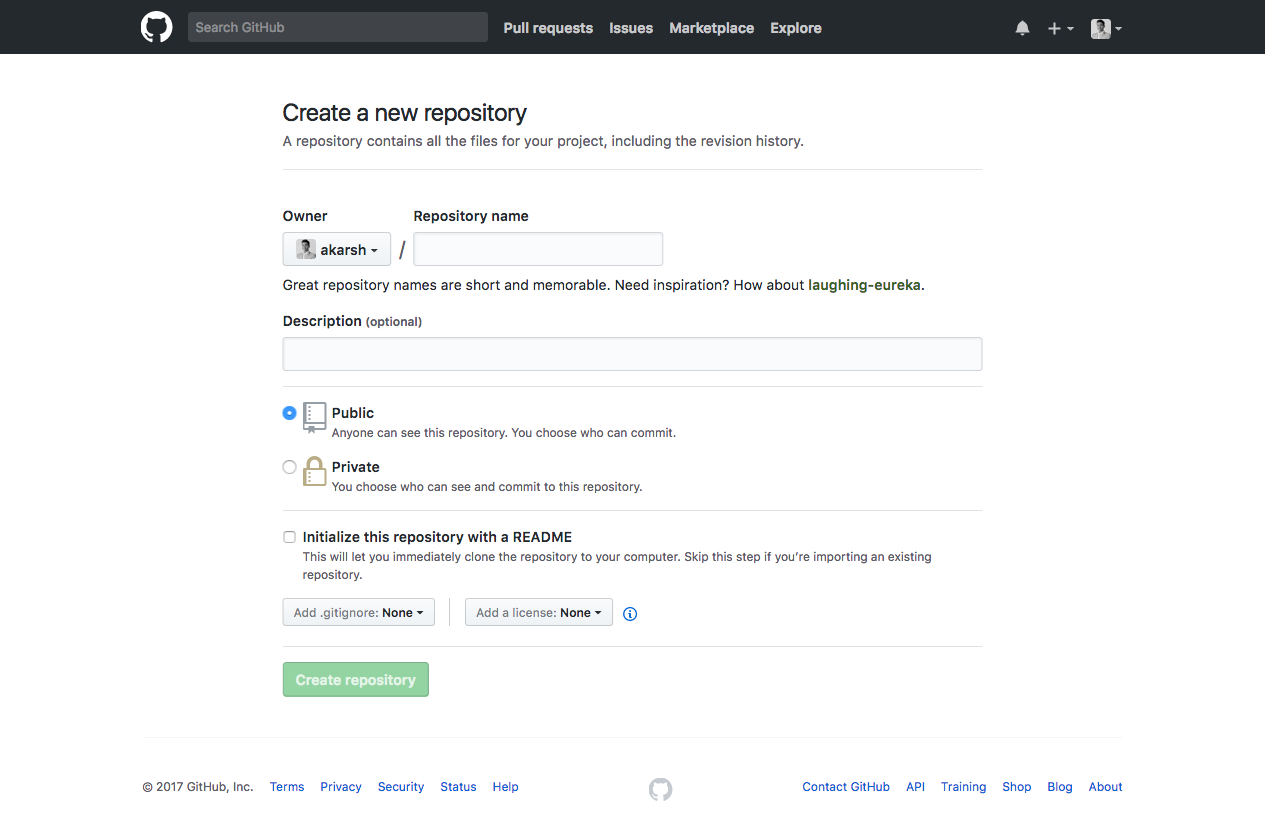The image size is (1265, 828).
Task: Open Marketplace in the top navigation
Action: (712, 28)
